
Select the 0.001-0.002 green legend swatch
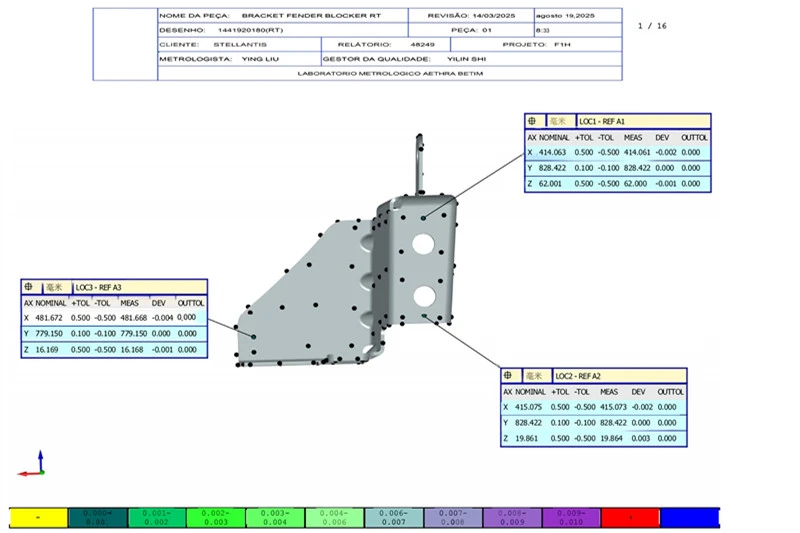157,518
